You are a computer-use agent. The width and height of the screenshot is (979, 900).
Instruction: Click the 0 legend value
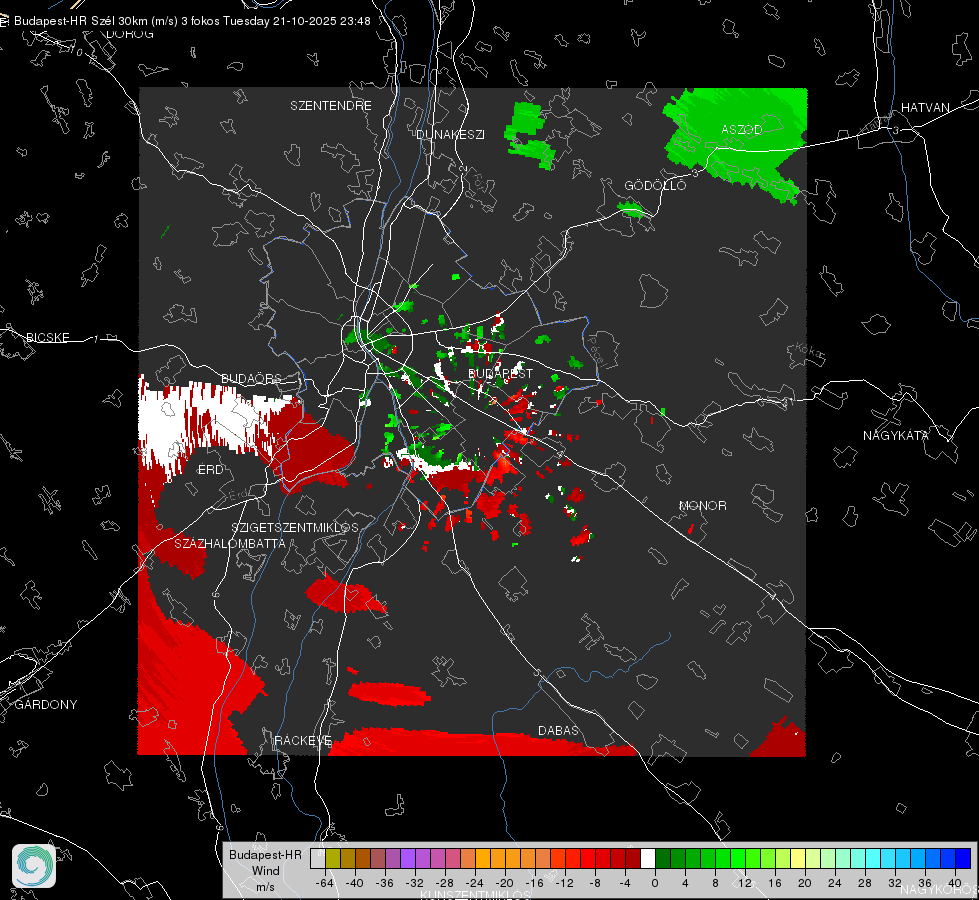[x=654, y=883]
